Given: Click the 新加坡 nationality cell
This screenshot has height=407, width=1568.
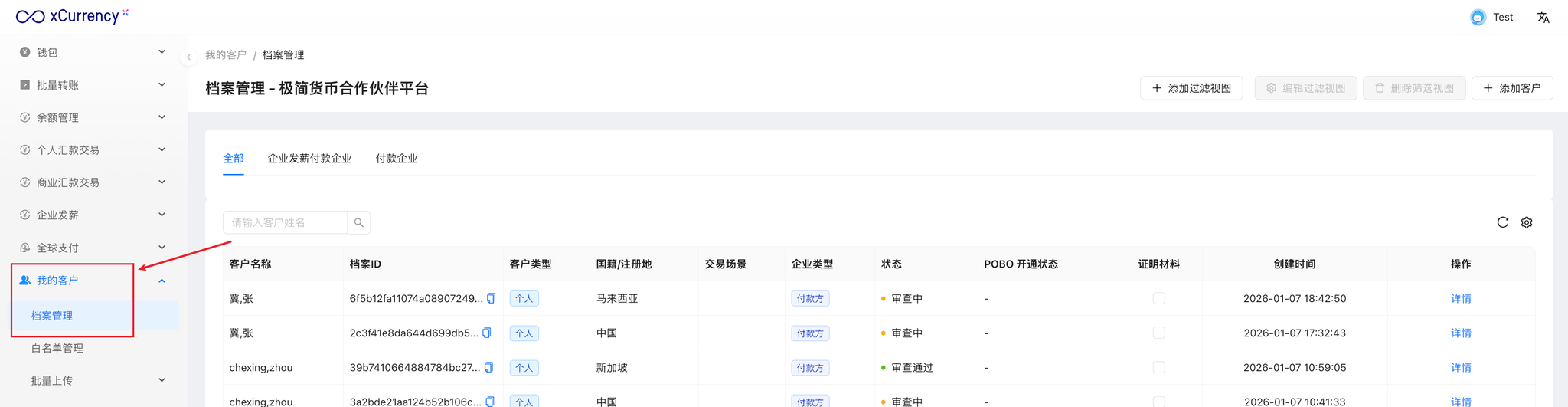Looking at the screenshot, I should click(x=612, y=367).
